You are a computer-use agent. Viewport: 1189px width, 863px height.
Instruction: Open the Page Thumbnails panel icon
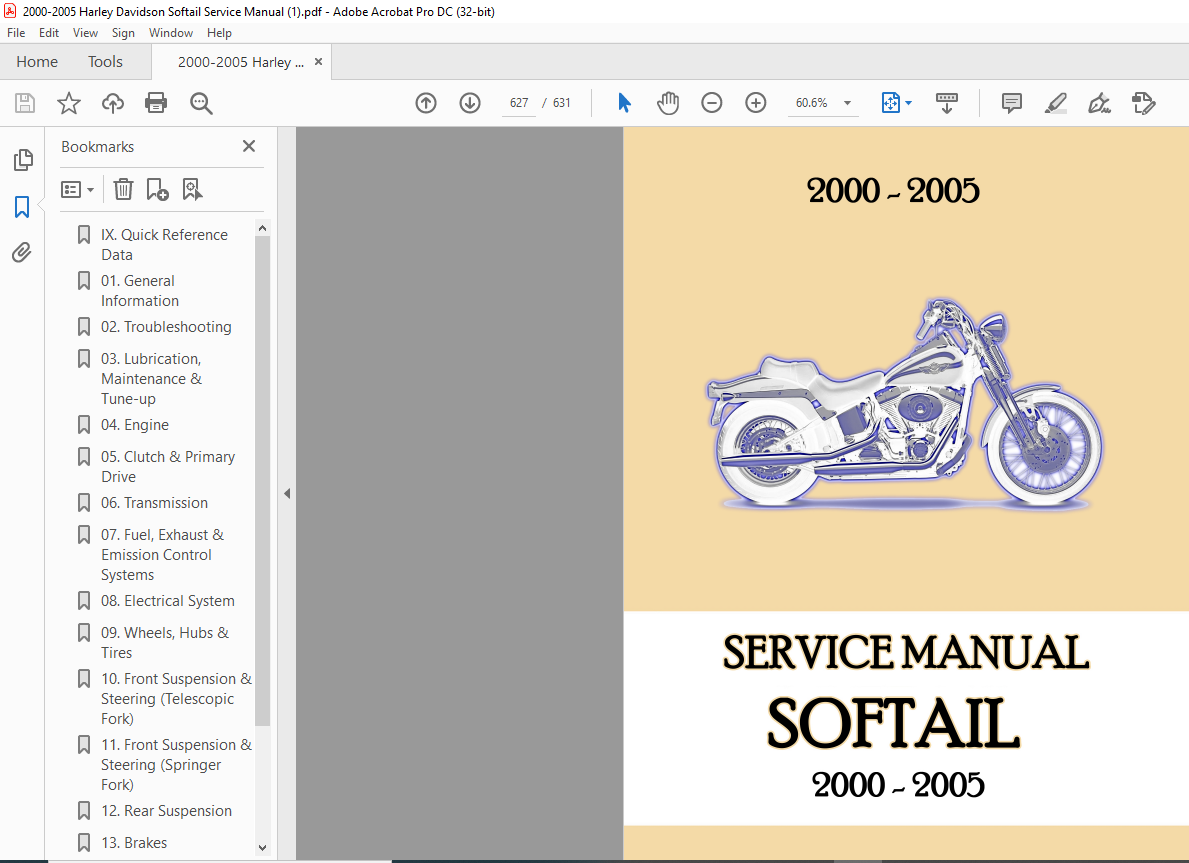pos(23,160)
